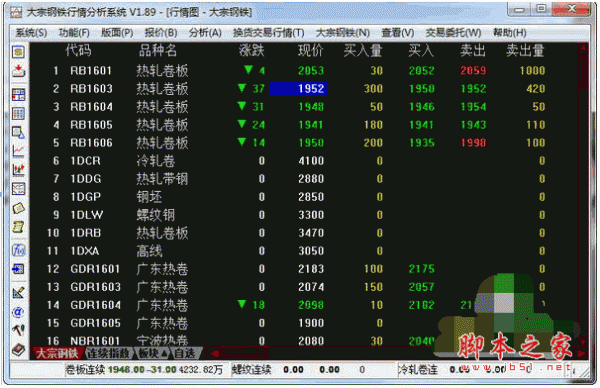Click the vertical scrollbar up arrow
Viewport: 600px width, 388px height.
tap(583, 48)
